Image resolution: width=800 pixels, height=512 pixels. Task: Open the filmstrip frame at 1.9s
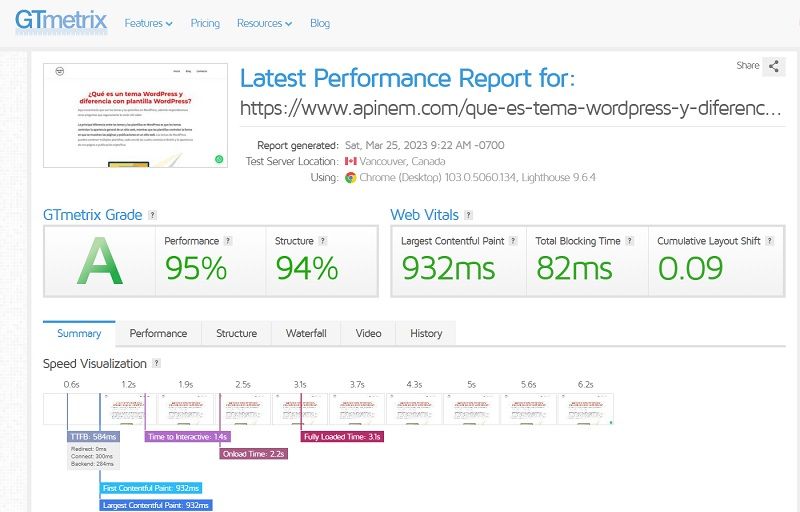coord(185,409)
